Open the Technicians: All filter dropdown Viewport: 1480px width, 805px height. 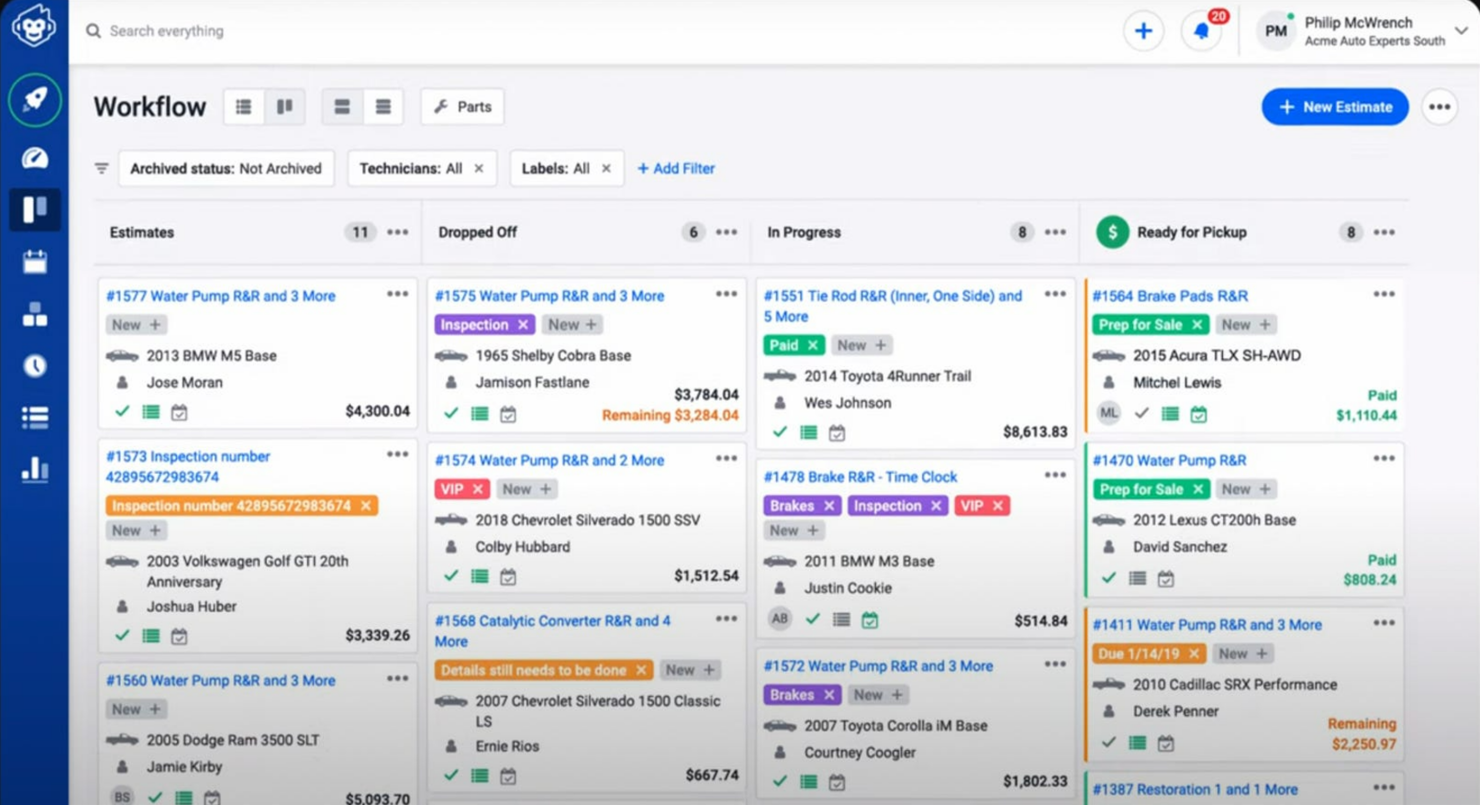tap(414, 168)
